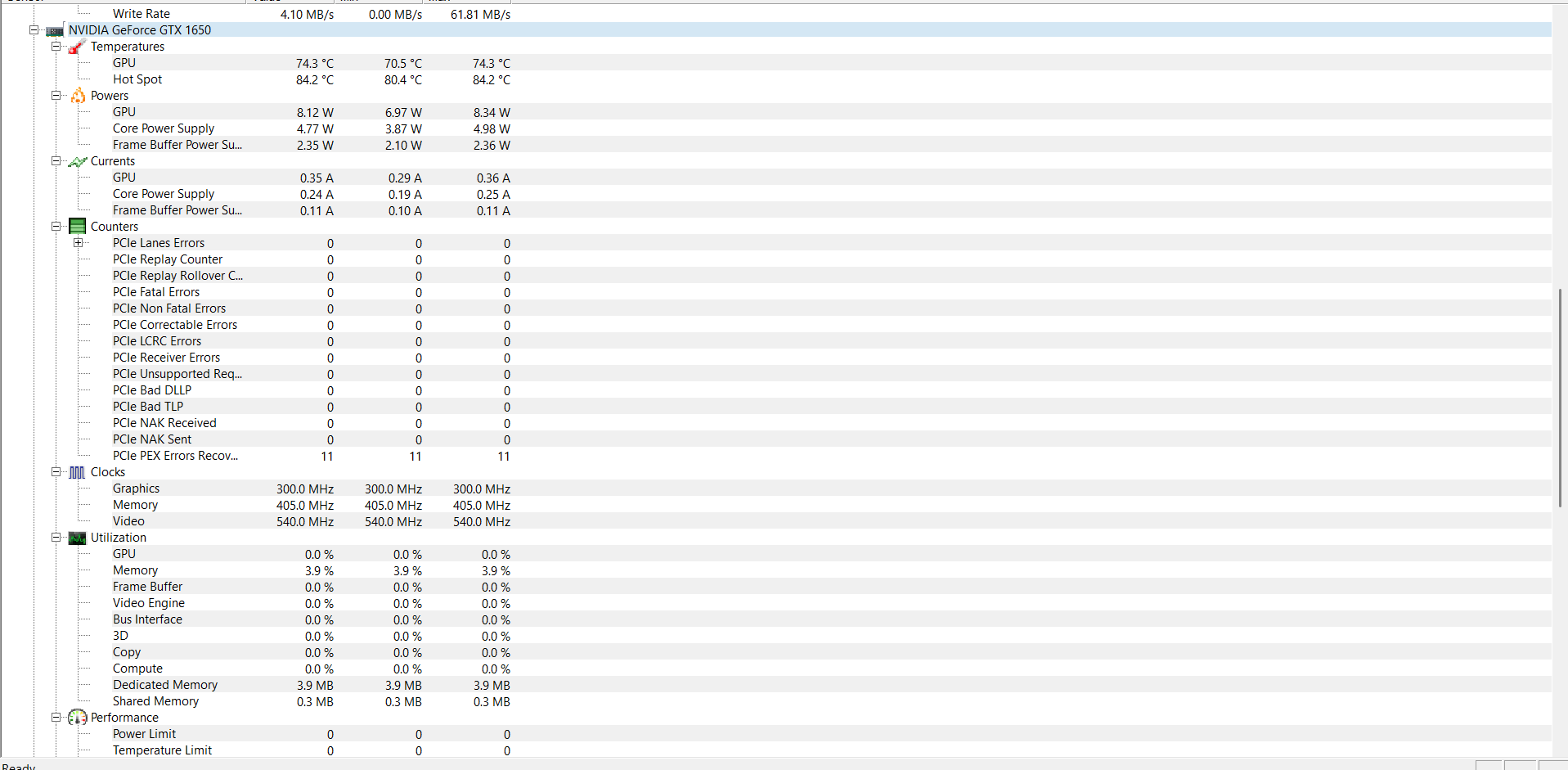Click the 8.12 W GPU power value
The width and height of the screenshot is (1568, 770).
pyautogui.click(x=315, y=113)
